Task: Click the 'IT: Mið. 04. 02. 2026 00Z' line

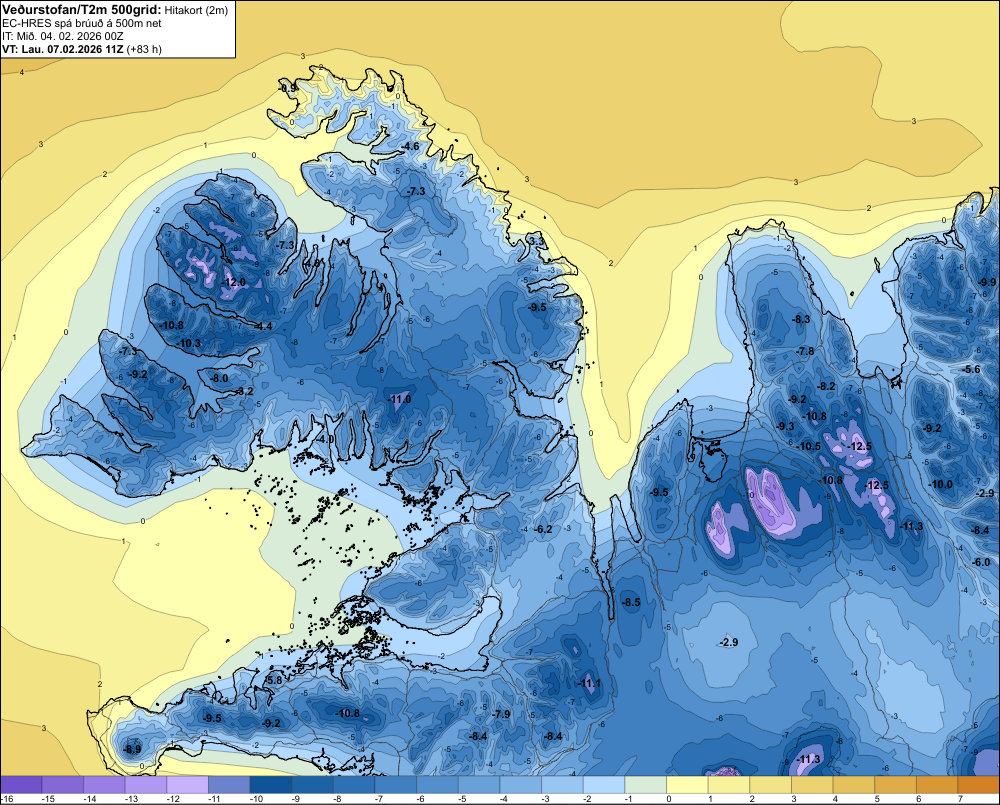Action: (62, 36)
